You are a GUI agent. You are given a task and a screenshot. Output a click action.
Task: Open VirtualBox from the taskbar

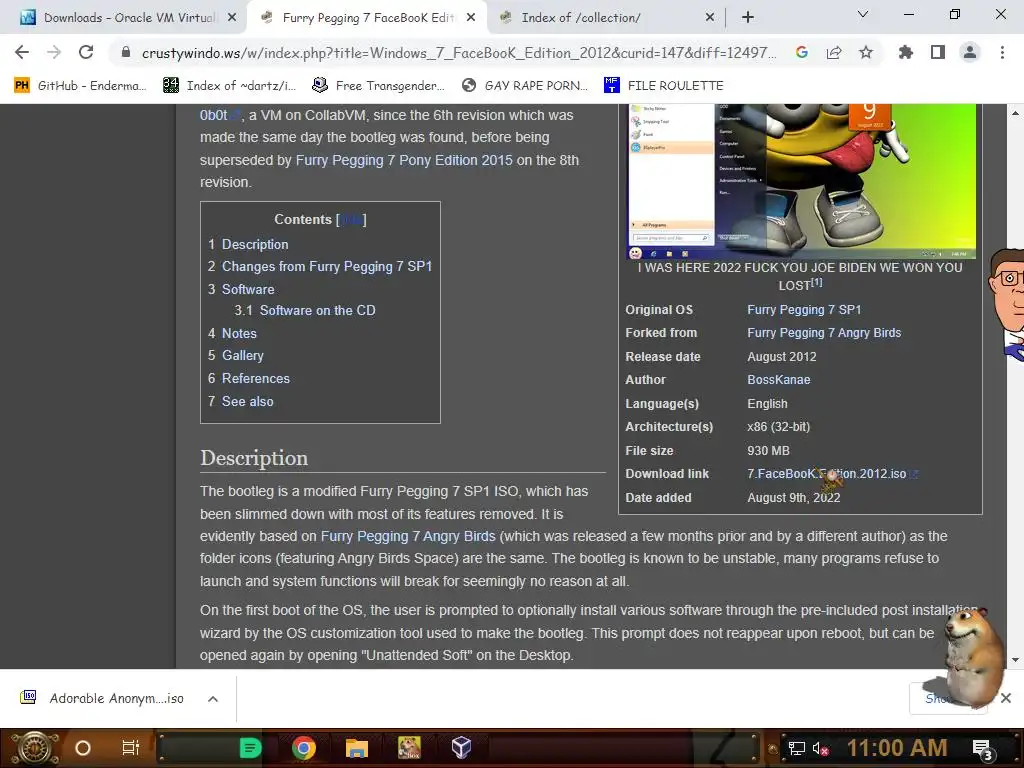point(461,748)
